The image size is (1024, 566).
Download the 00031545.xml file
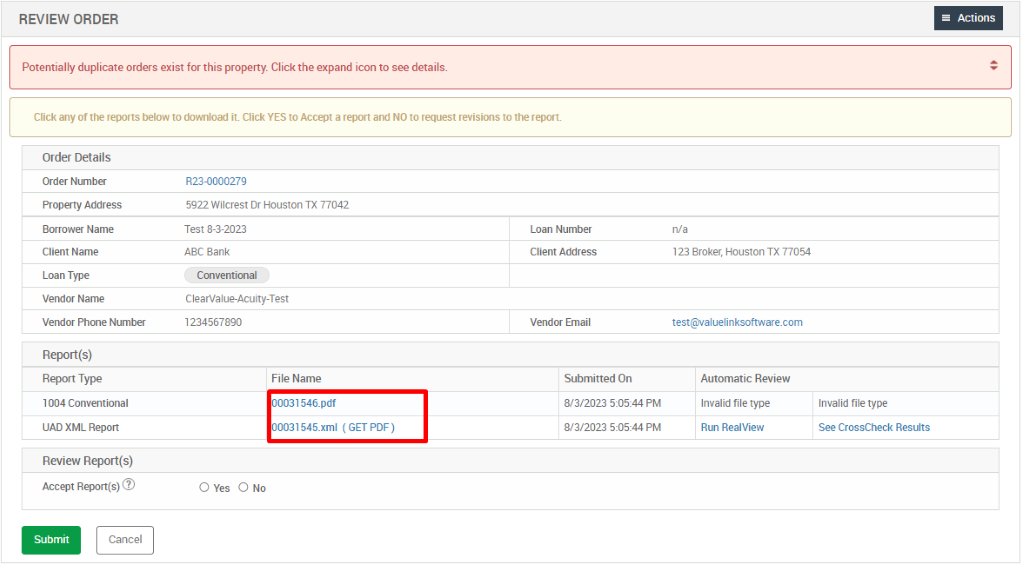point(304,428)
